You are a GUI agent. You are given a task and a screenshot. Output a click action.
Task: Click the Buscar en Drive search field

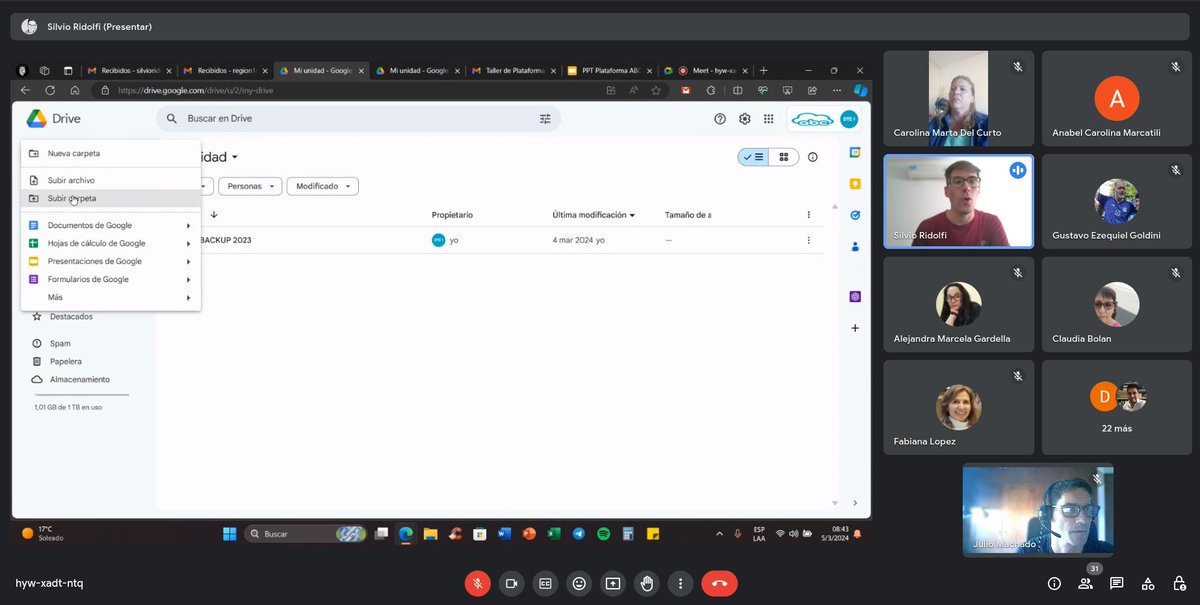(x=358, y=119)
